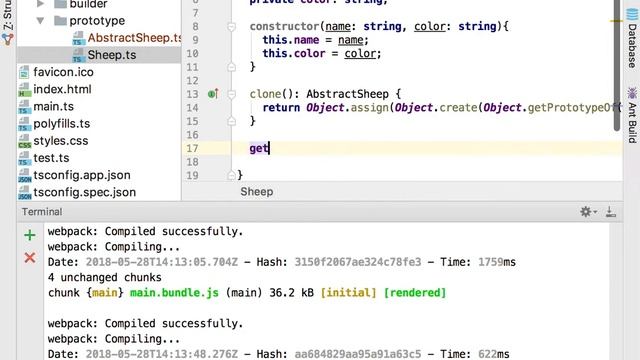The height and width of the screenshot is (360, 640).
Task: Click the editor vertical scrollbar thumb
Action: 616,65
